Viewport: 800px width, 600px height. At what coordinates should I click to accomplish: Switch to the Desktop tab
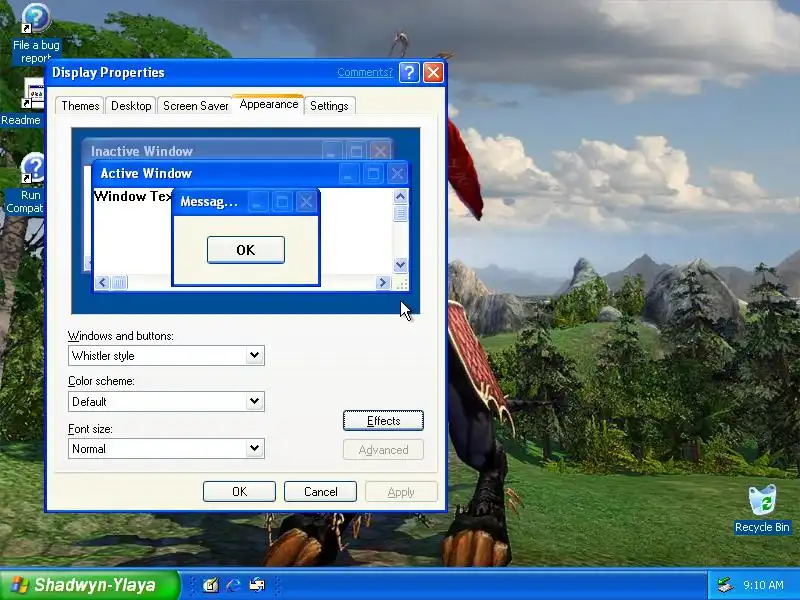131,106
